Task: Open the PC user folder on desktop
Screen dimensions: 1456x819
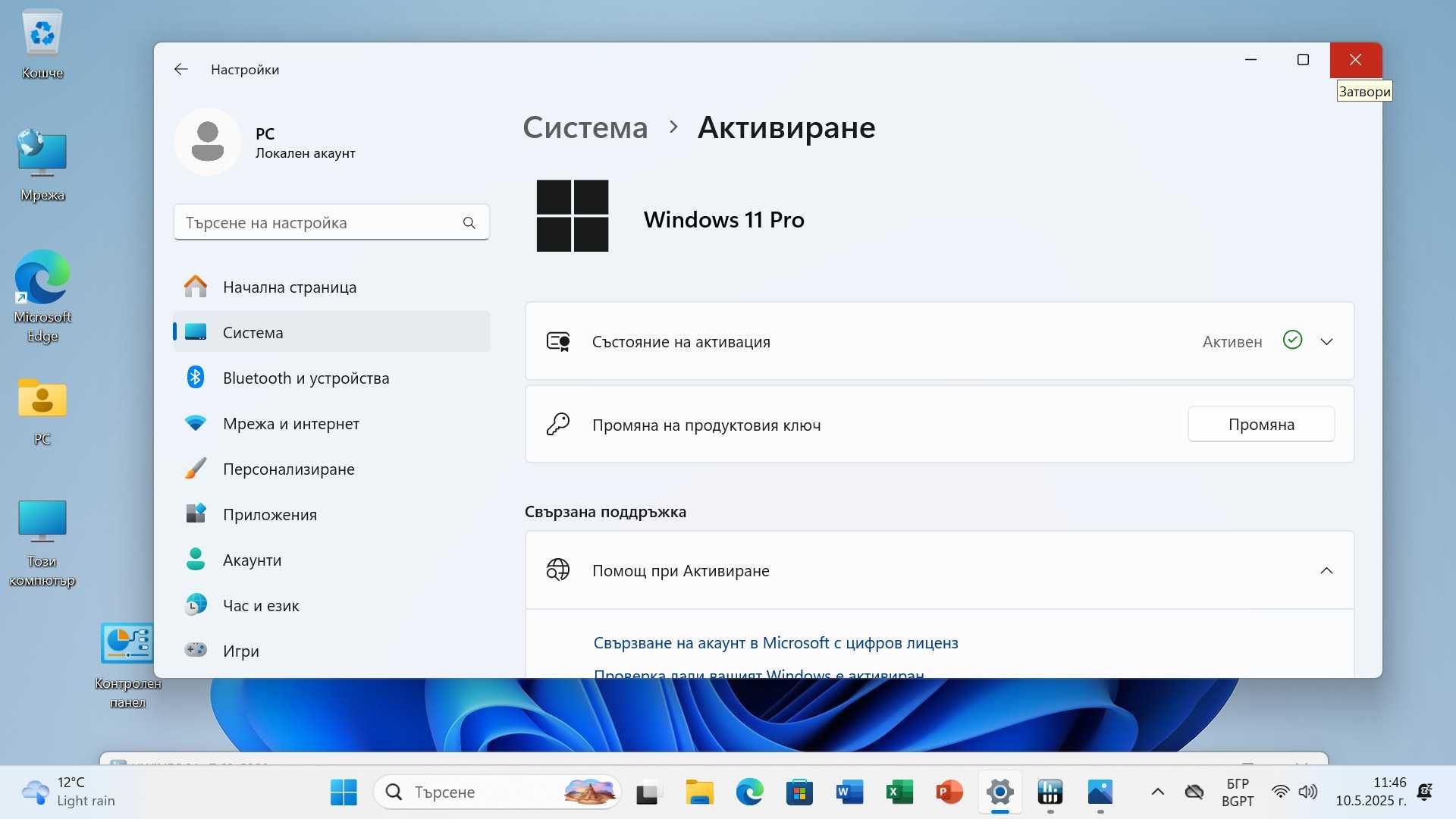Action: point(42,412)
